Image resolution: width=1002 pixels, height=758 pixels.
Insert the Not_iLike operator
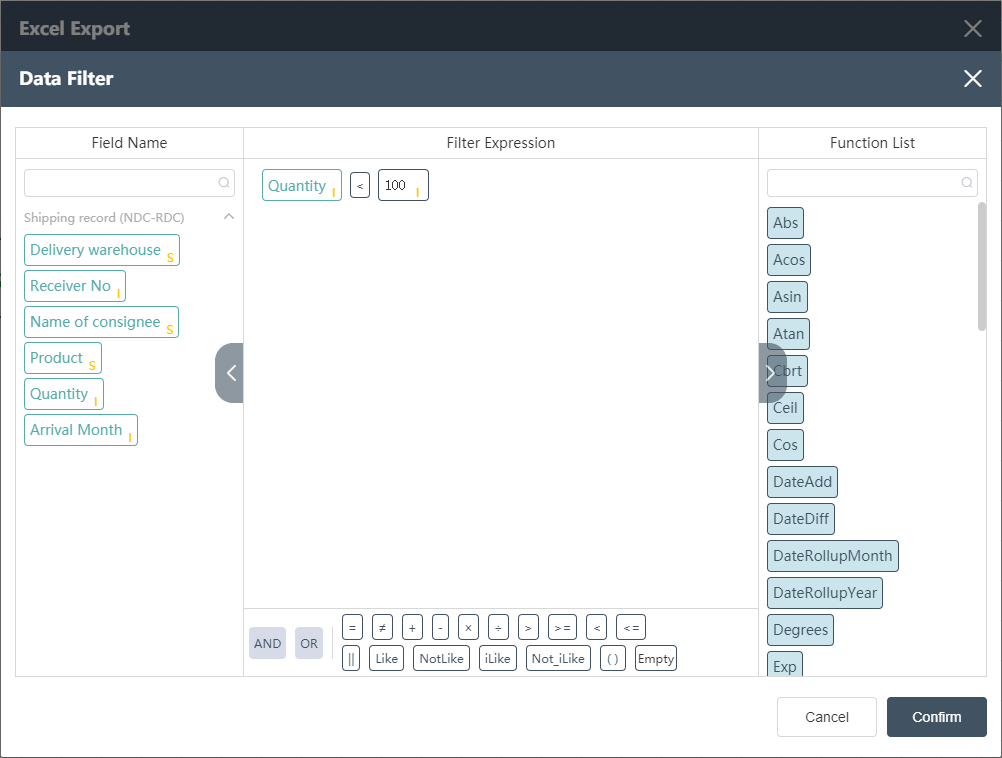pos(558,658)
